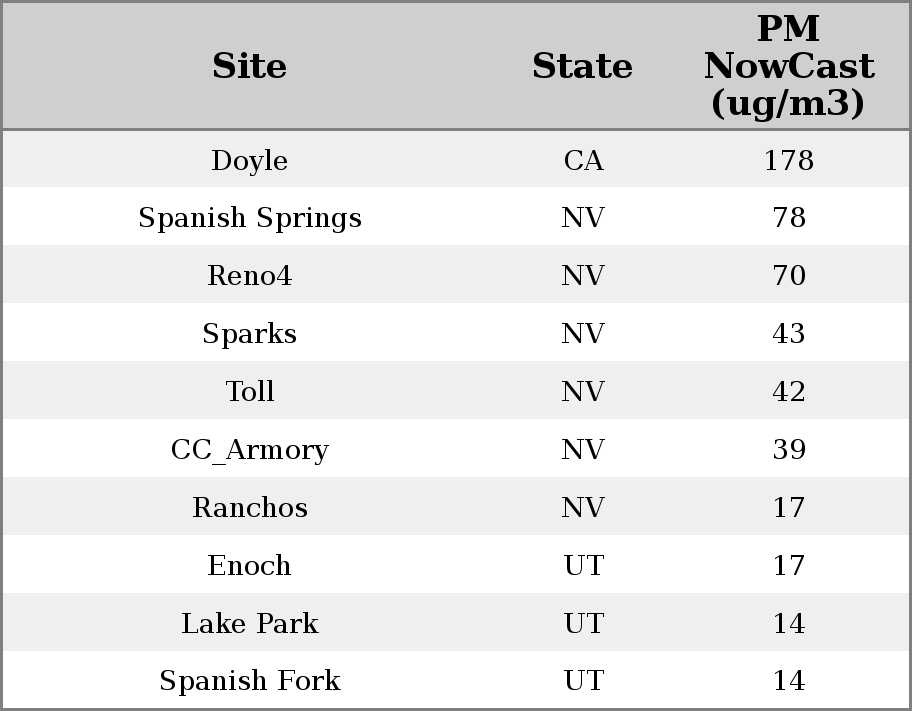The width and height of the screenshot is (912, 711).
Task: Select the CC_Armory site cell
Action: 250,450
